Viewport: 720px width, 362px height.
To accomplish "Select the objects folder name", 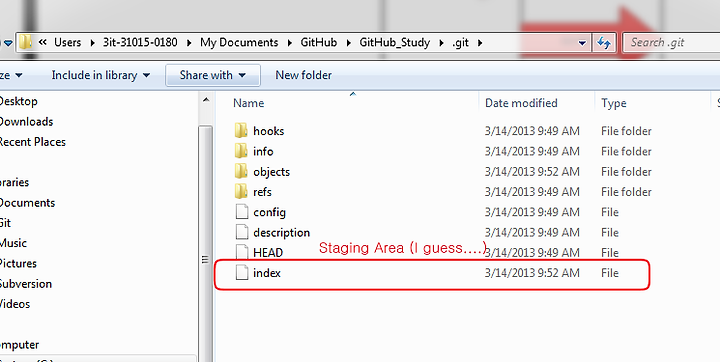I will click(271, 172).
